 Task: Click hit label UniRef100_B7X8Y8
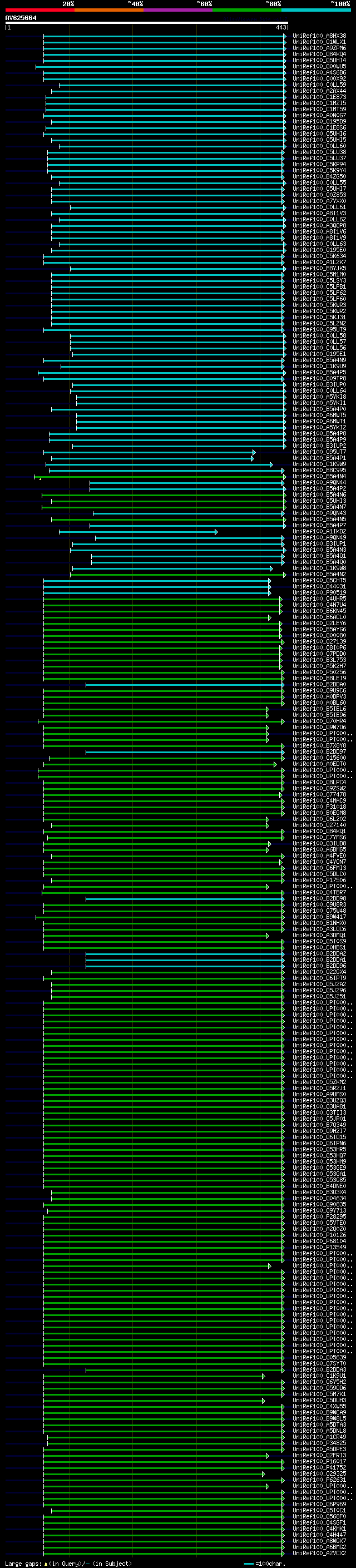coord(319,745)
